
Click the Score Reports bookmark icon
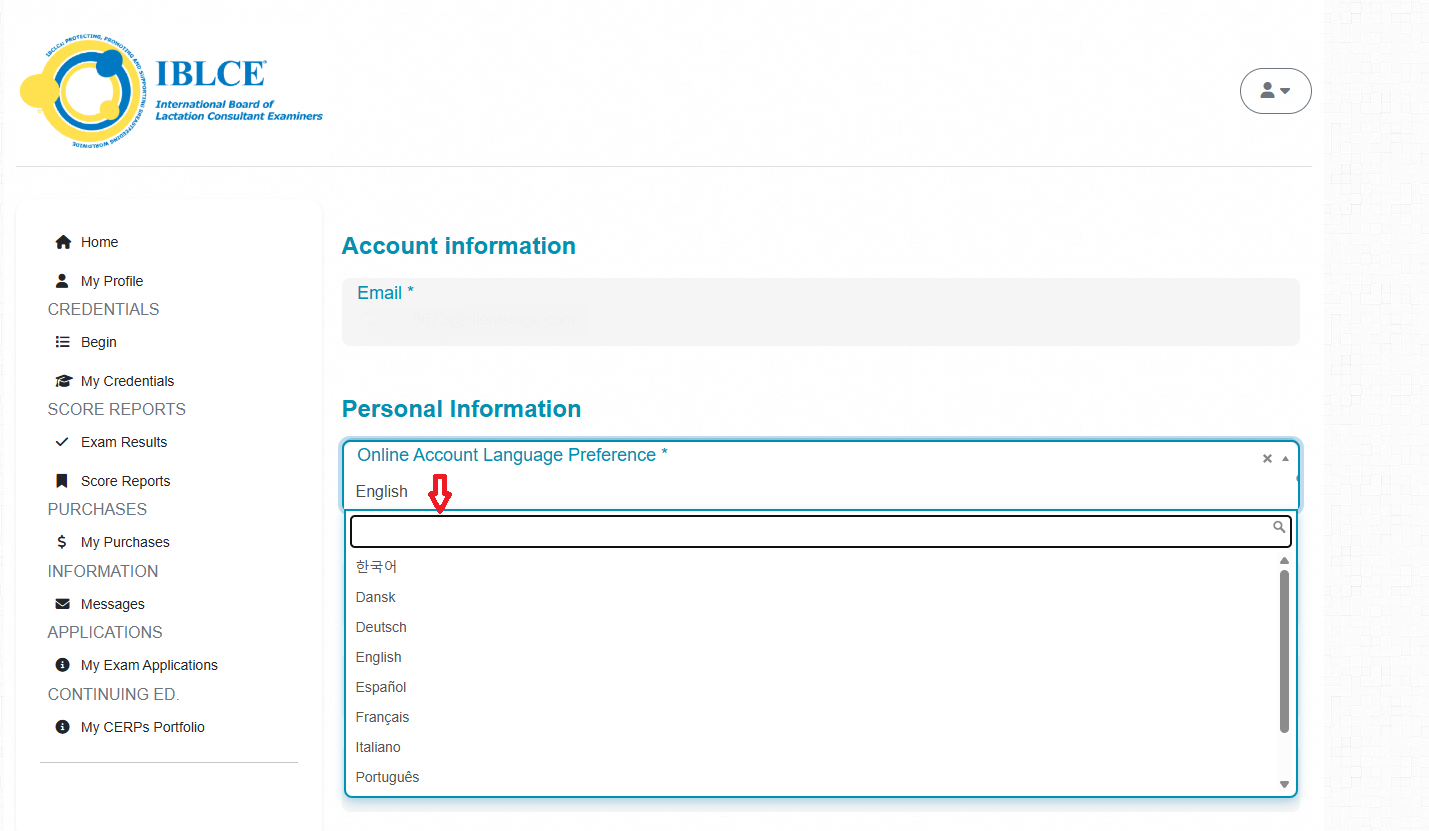63,481
